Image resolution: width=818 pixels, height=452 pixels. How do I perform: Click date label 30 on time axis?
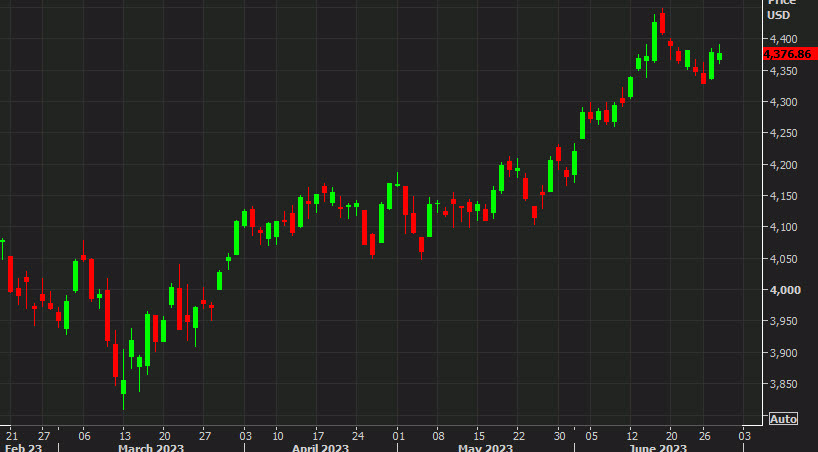tap(559, 436)
